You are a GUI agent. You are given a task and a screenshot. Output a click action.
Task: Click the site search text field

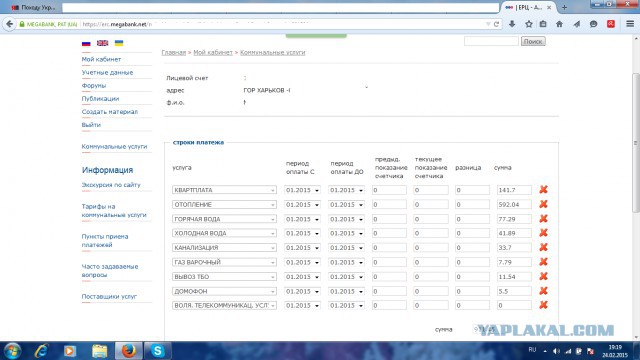pos(491,41)
